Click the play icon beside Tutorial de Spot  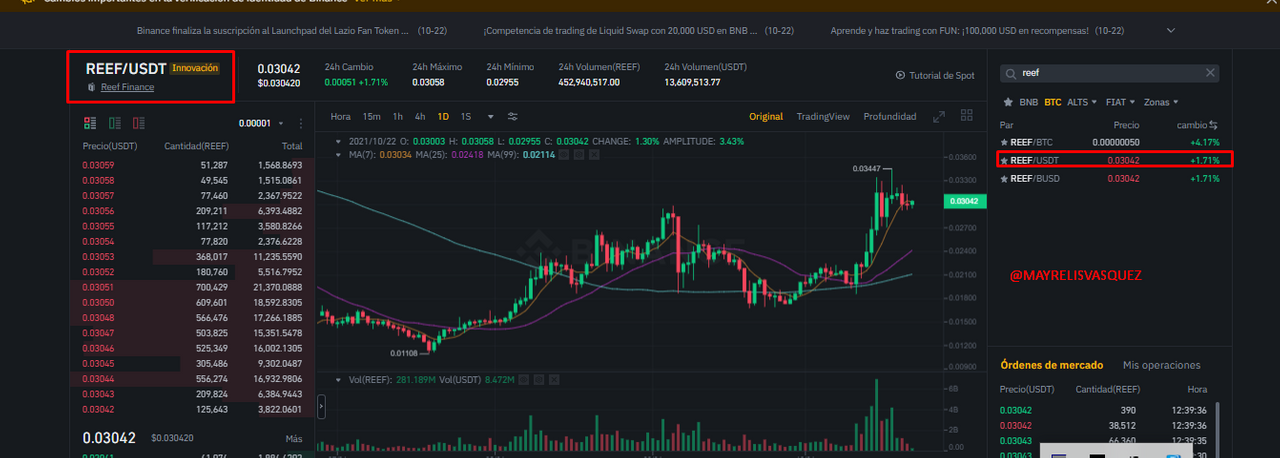tap(900, 75)
